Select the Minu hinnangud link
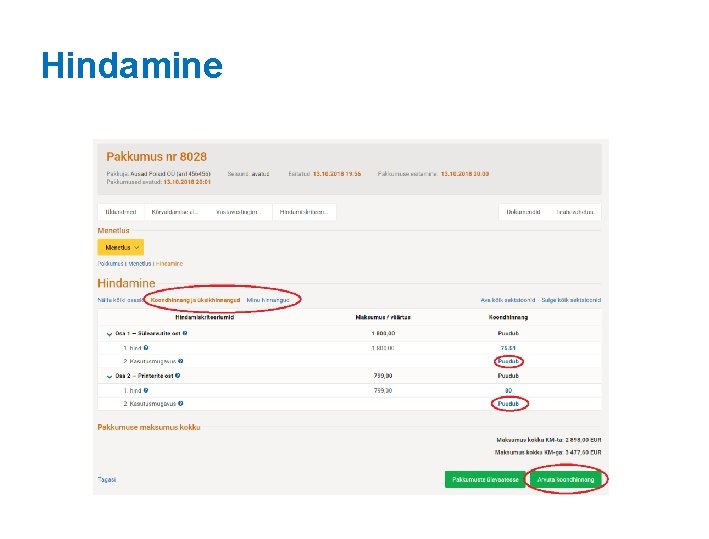The width and height of the screenshot is (709, 539). point(268,300)
